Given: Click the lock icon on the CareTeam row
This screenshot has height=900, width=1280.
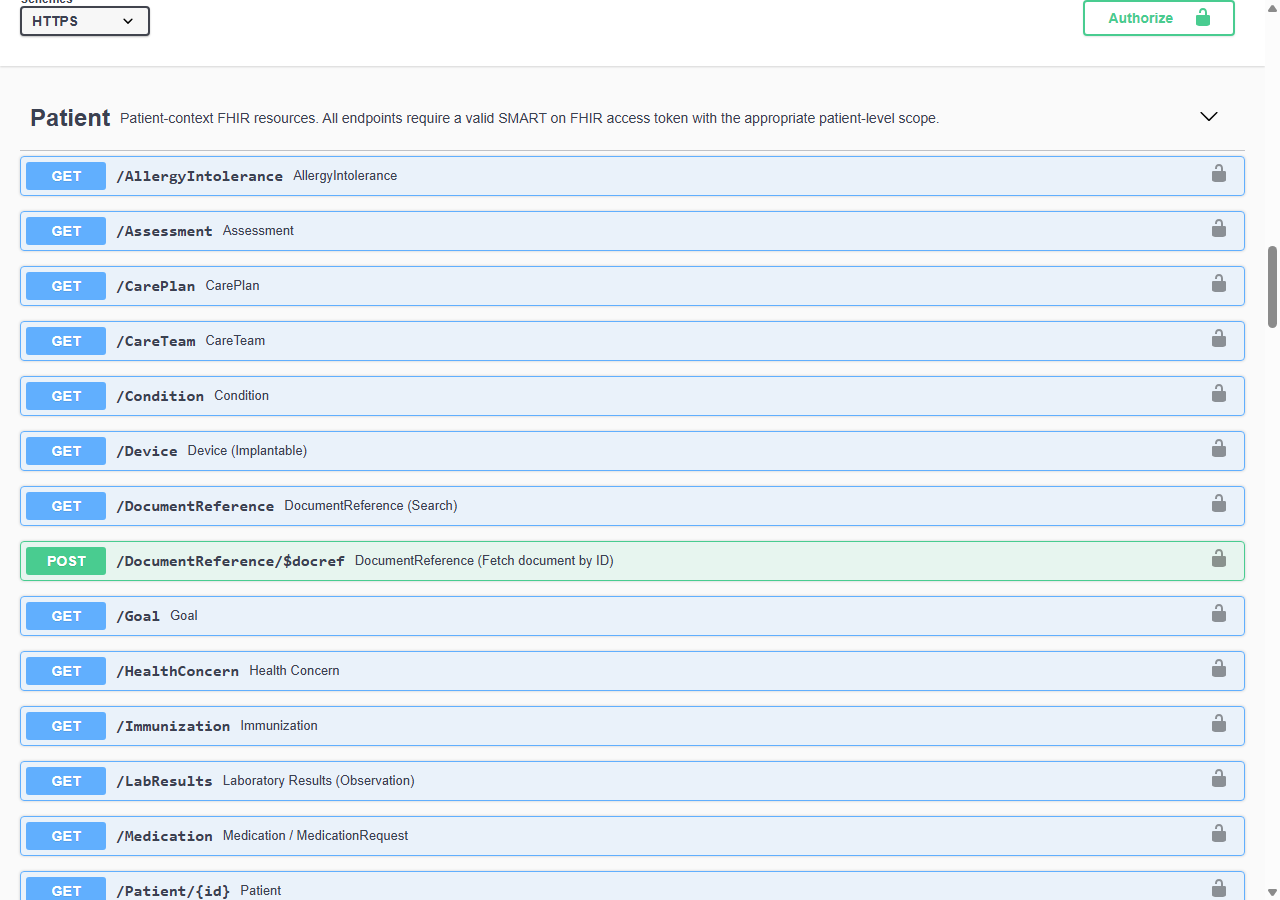Looking at the screenshot, I should [x=1219, y=338].
